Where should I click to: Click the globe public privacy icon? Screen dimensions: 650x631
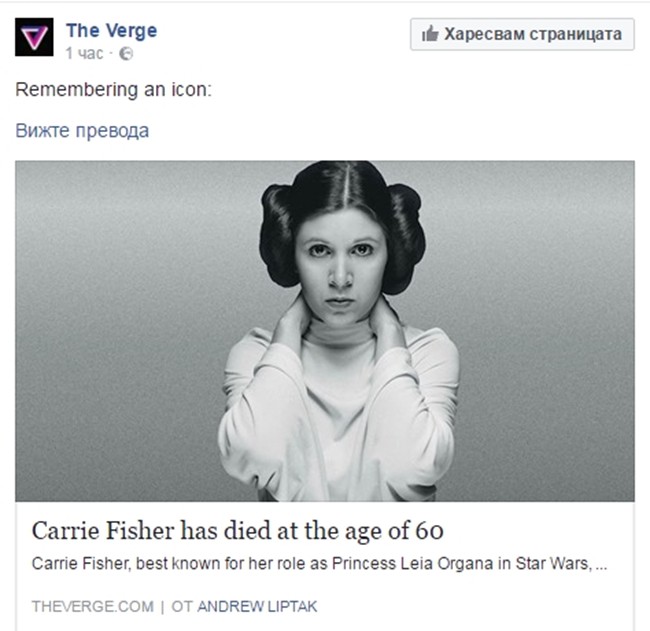[126, 54]
